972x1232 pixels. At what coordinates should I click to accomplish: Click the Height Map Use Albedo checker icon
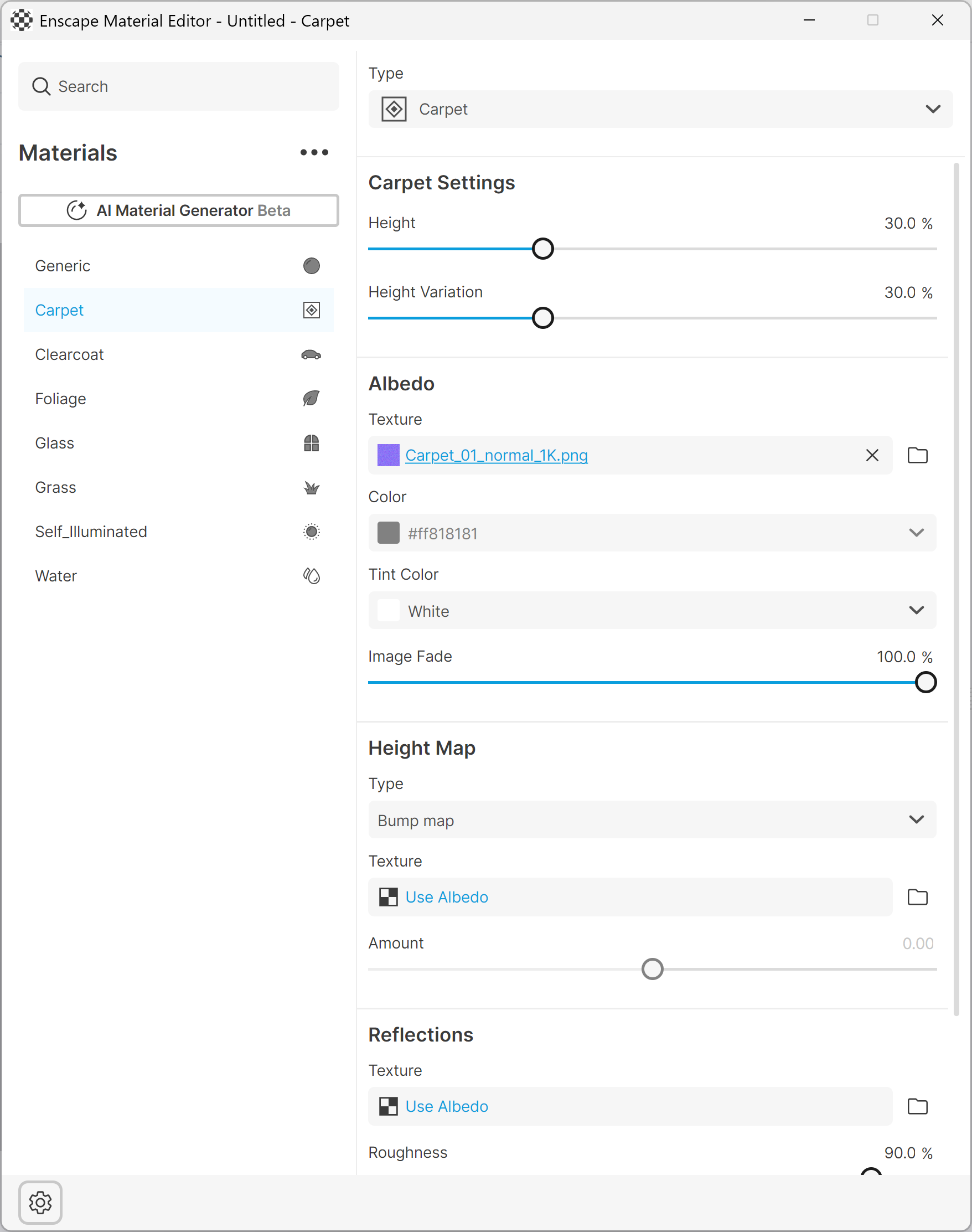[x=388, y=897]
